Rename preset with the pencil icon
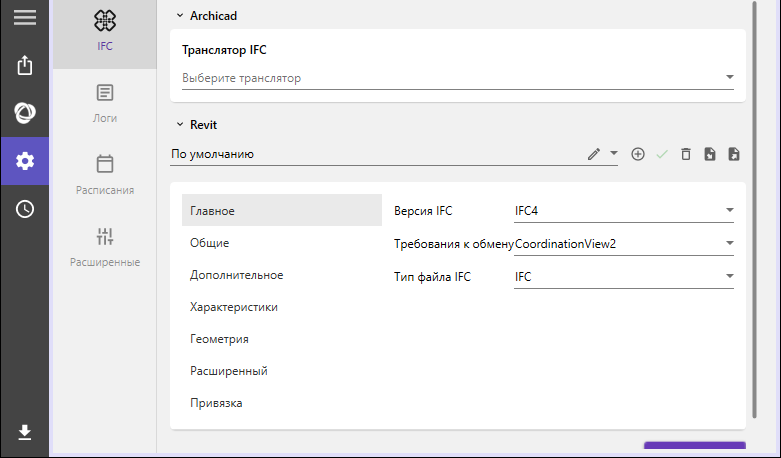The width and height of the screenshot is (781, 458). [594, 154]
